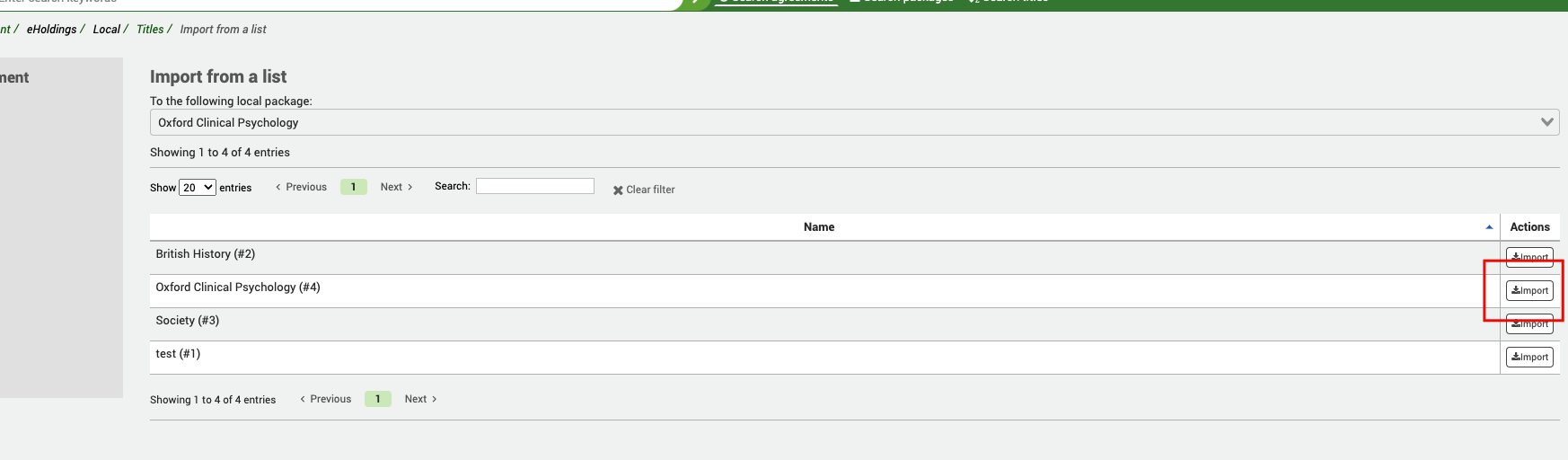Click Import icon in Society row
The width and height of the screenshot is (1568, 460).
pyautogui.click(x=1516, y=324)
